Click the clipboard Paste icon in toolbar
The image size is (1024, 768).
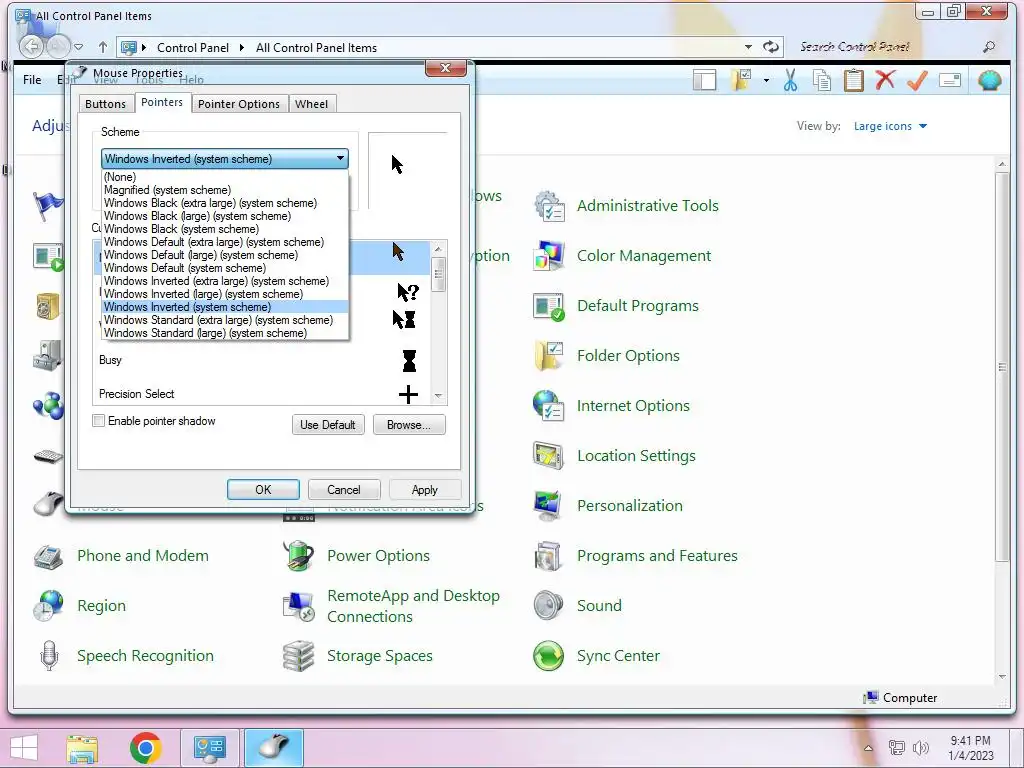853,80
